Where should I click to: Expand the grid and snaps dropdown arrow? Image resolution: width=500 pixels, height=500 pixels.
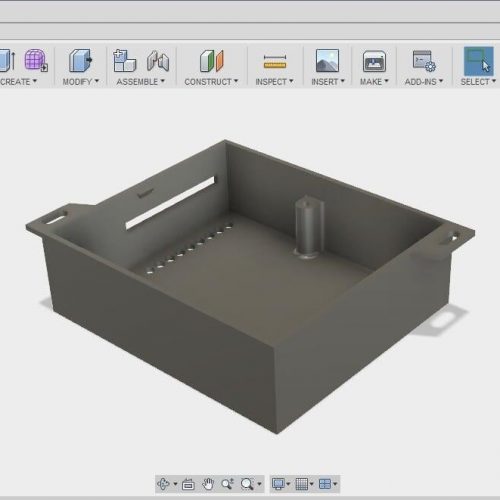point(312,484)
